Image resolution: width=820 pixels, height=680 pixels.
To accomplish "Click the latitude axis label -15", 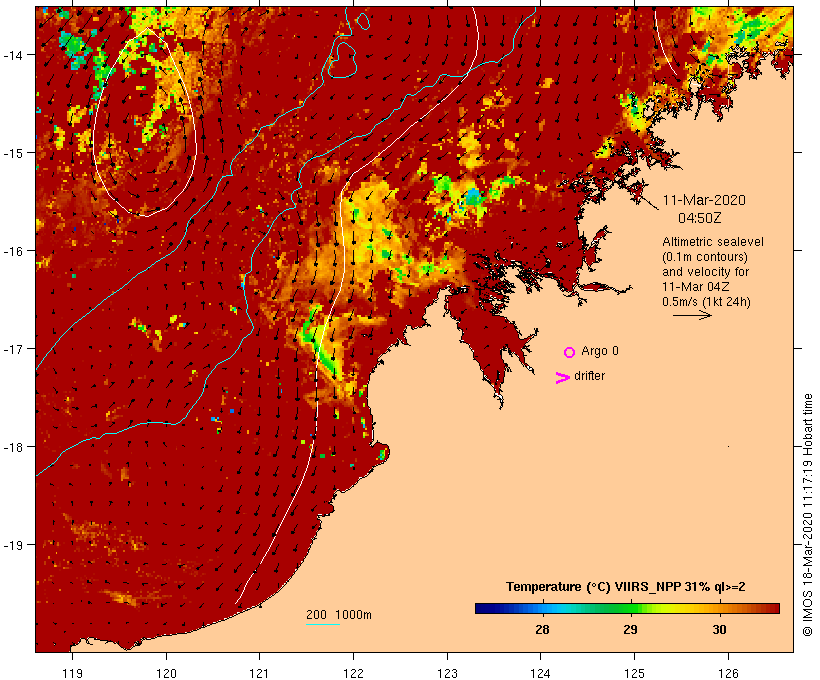I will point(13,153).
